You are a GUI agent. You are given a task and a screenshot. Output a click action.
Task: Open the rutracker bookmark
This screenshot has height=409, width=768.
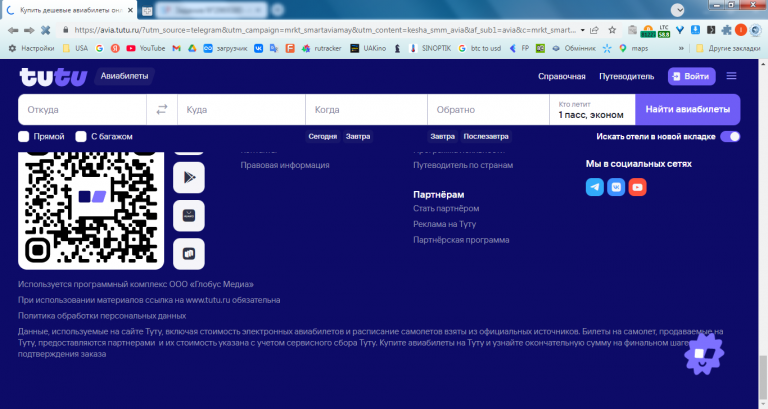click(322, 48)
